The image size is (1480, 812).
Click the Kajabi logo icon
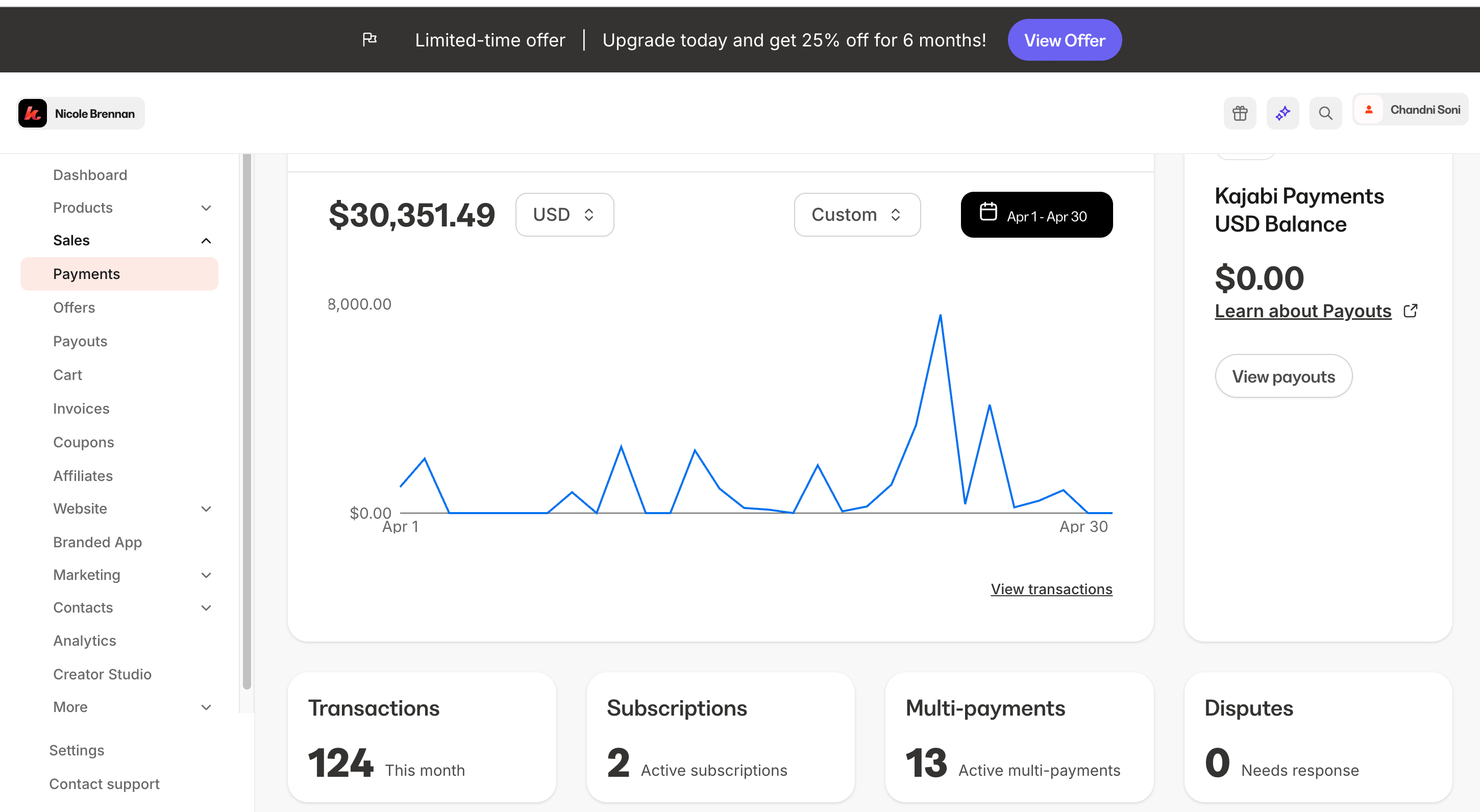[x=33, y=113]
